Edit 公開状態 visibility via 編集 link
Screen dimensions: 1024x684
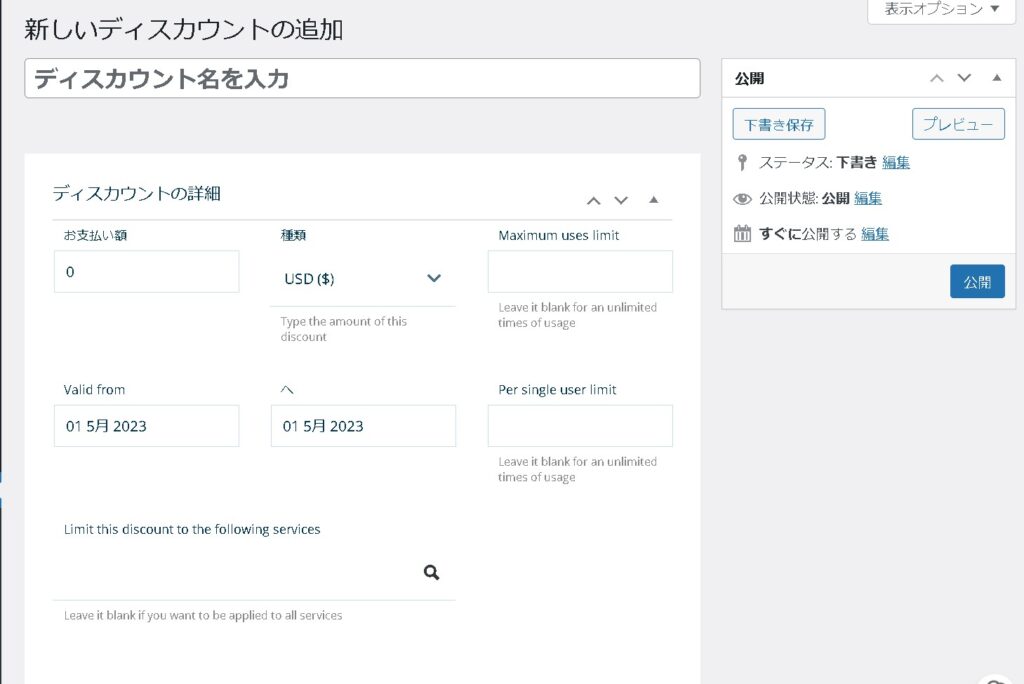click(x=868, y=198)
